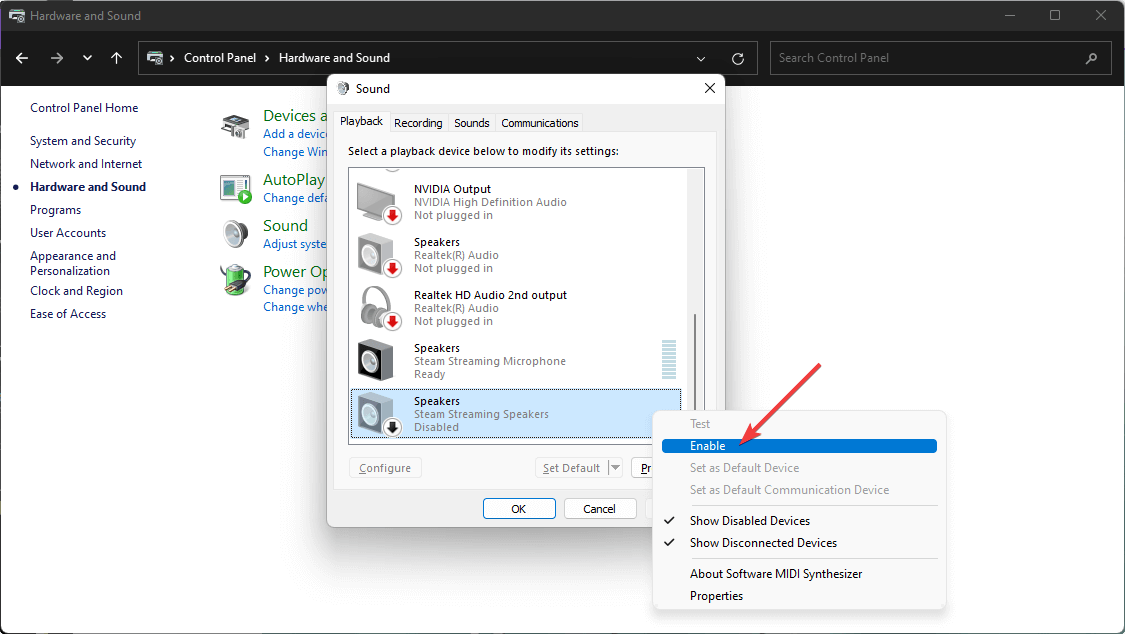1125x634 pixels.
Task: Click Control Panel in the breadcrumb
Action: click(220, 58)
